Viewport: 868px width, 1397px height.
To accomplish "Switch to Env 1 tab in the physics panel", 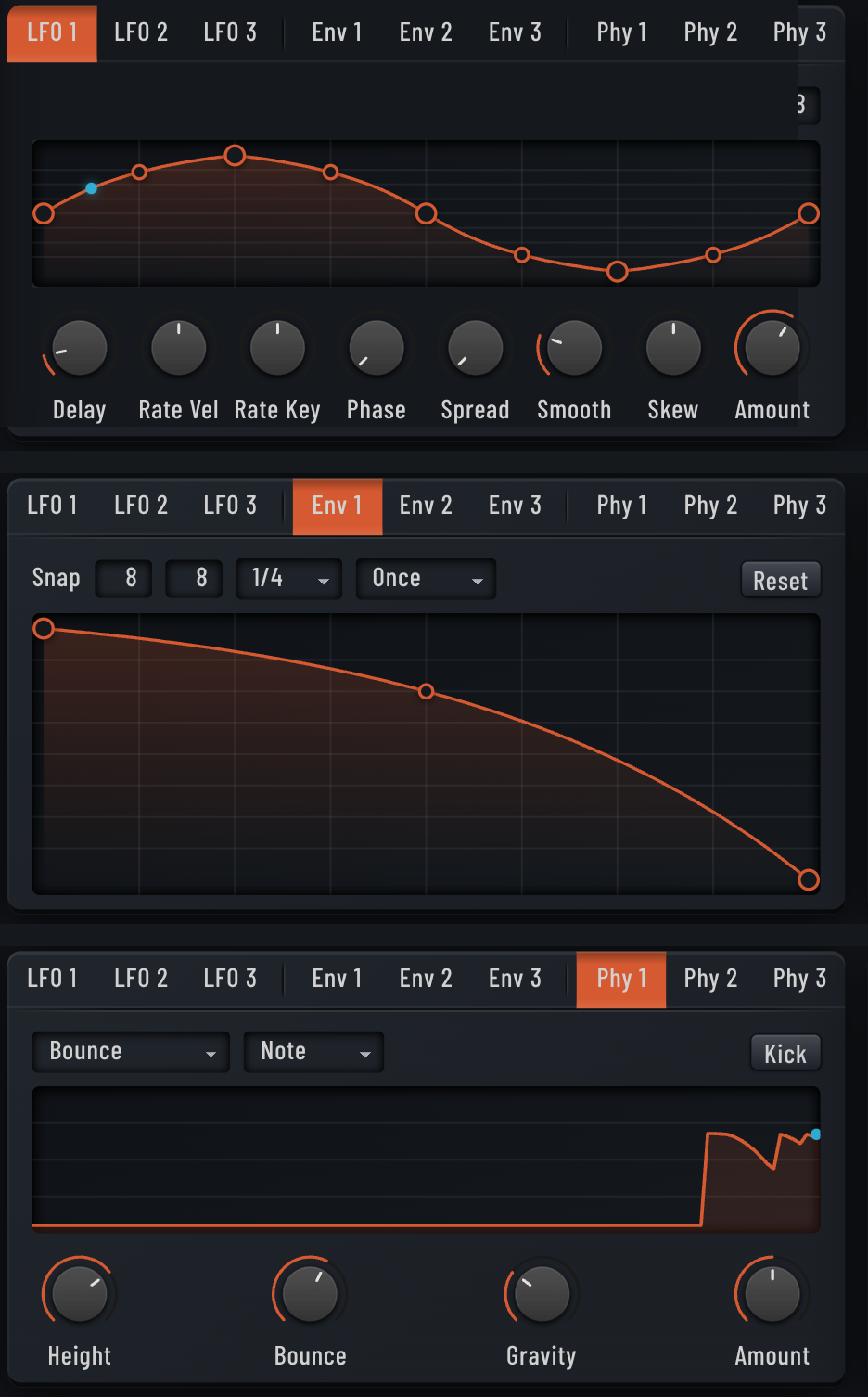I will coord(337,979).
